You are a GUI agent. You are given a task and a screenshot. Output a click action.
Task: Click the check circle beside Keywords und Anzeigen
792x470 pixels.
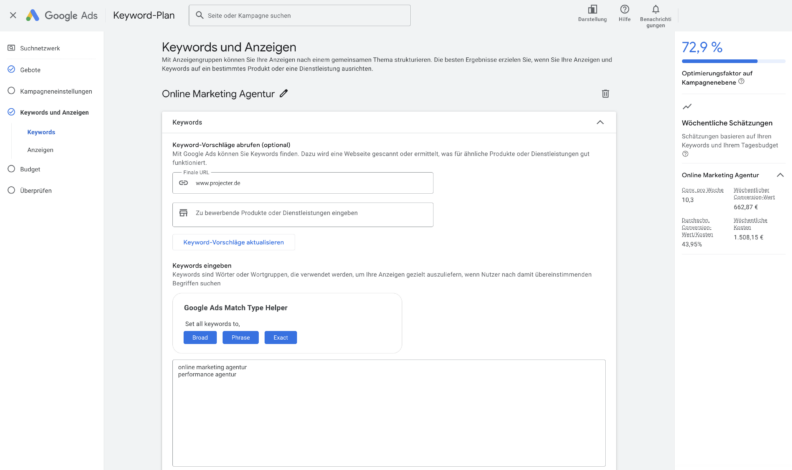coord(11,112)
